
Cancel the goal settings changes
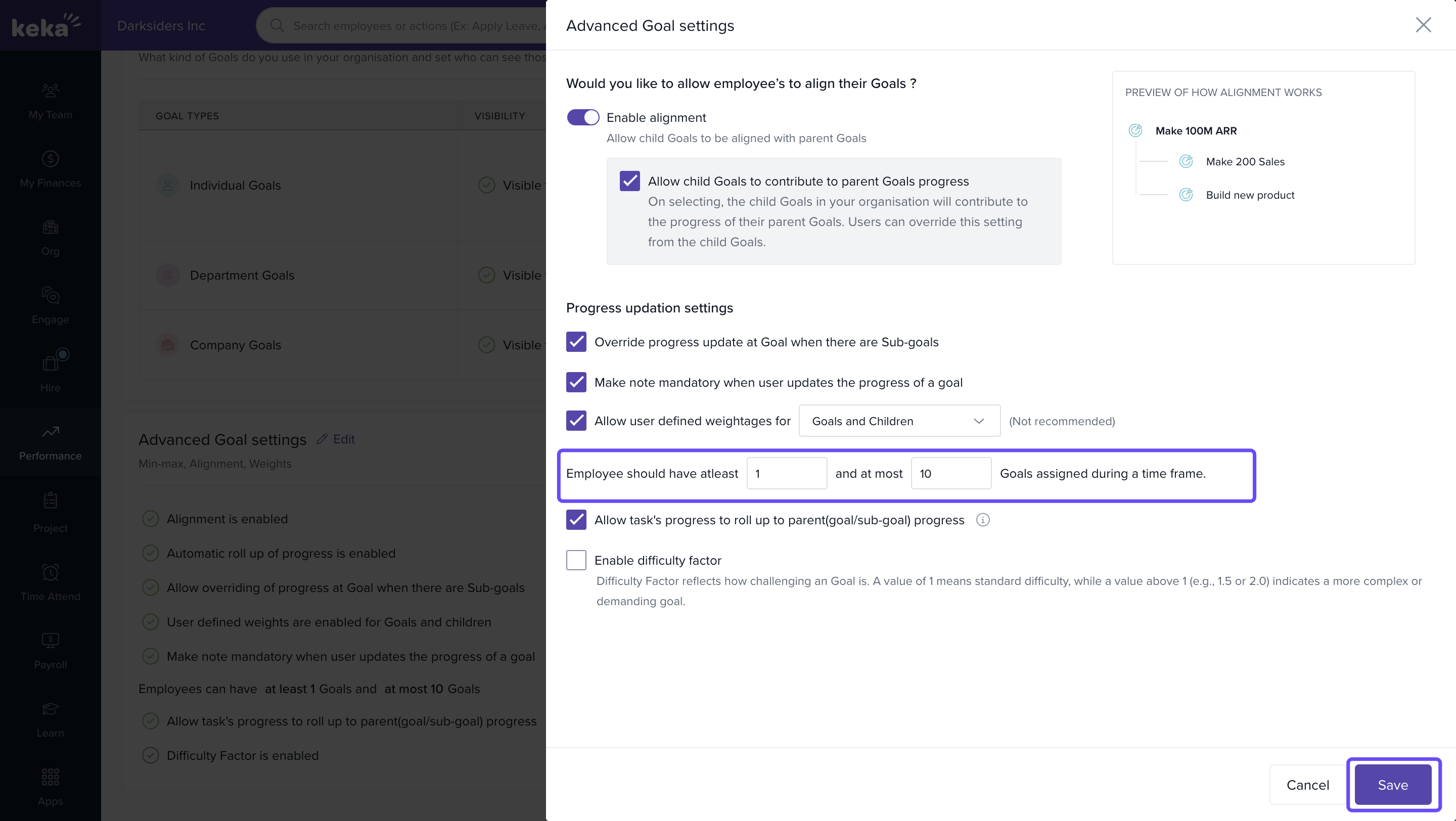tap(1307, 785)
